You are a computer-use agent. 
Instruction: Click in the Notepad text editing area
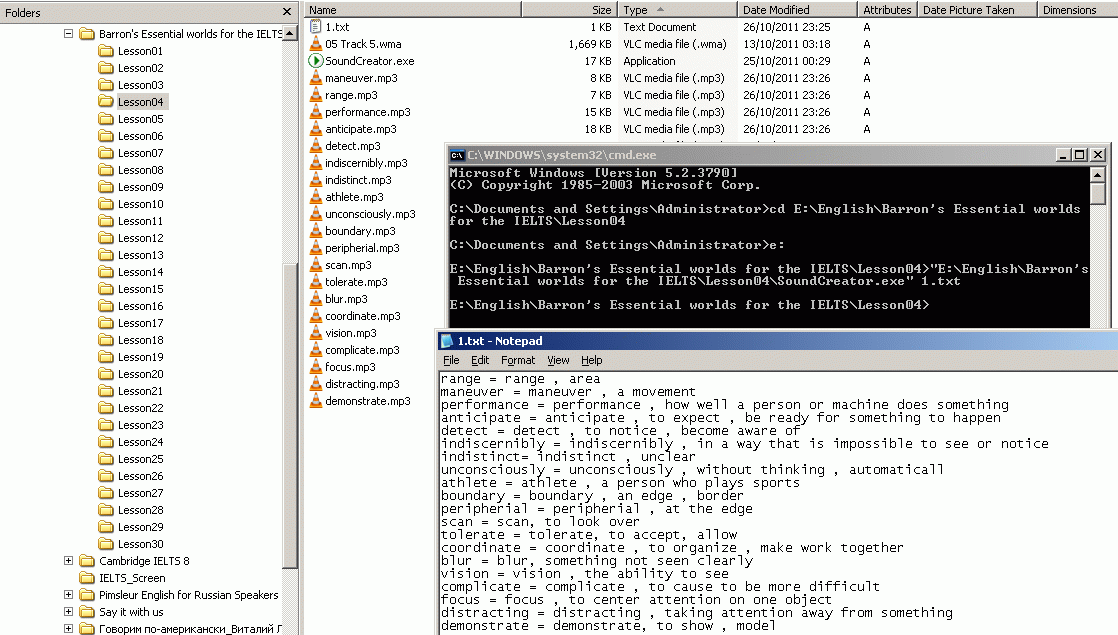coord(779,502)
